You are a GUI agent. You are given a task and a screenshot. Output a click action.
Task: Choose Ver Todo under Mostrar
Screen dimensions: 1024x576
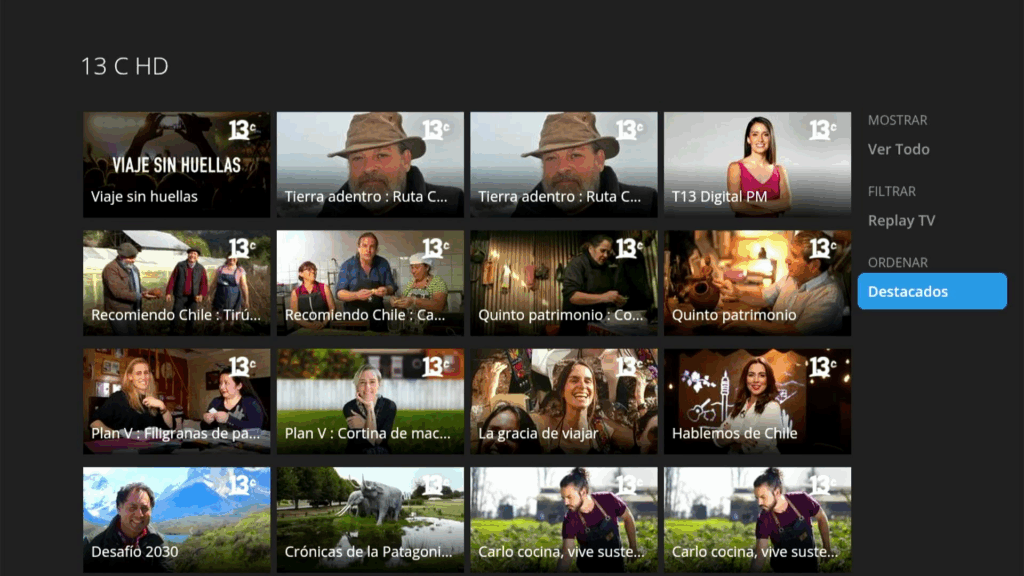899,149
